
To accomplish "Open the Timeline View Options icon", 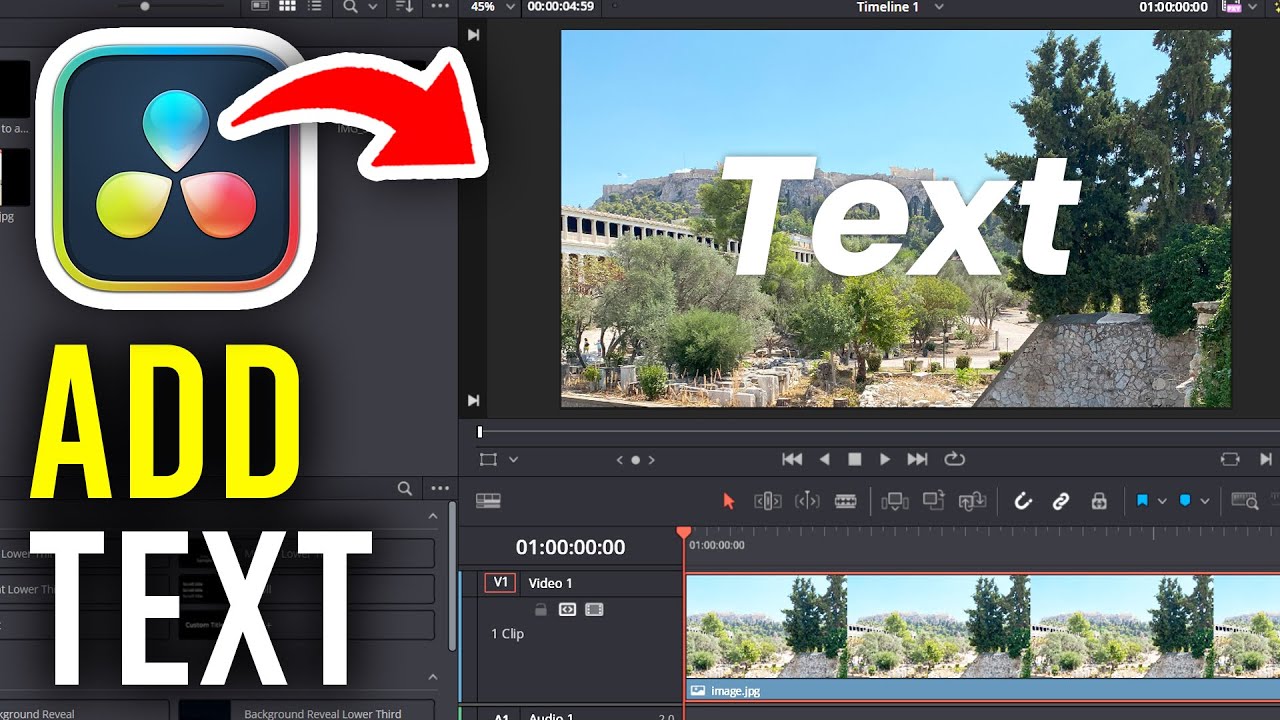I will [x=488, y=501].
